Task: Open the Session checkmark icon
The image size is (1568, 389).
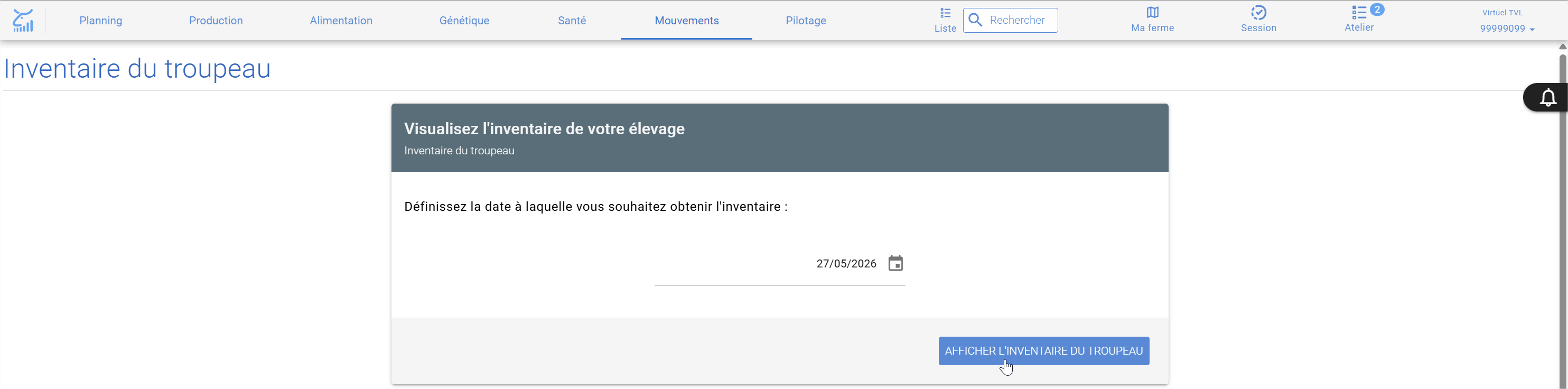Action: pyautogui.click(x=1258, y=12)
